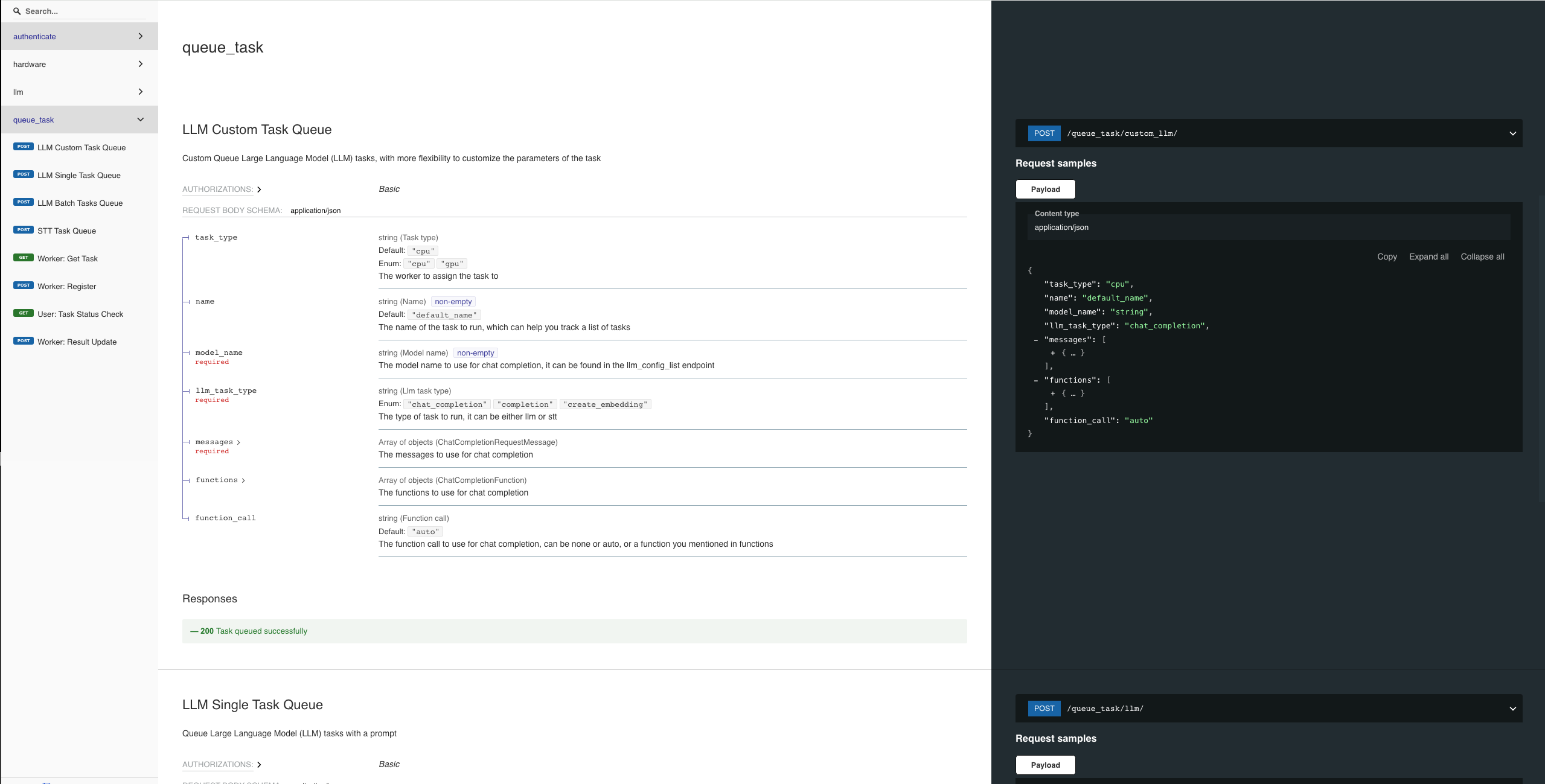Viewport: 1545px width, 784px height.
Task: Select the Payload tab for custom_llm
Action: coord(1045,190)
